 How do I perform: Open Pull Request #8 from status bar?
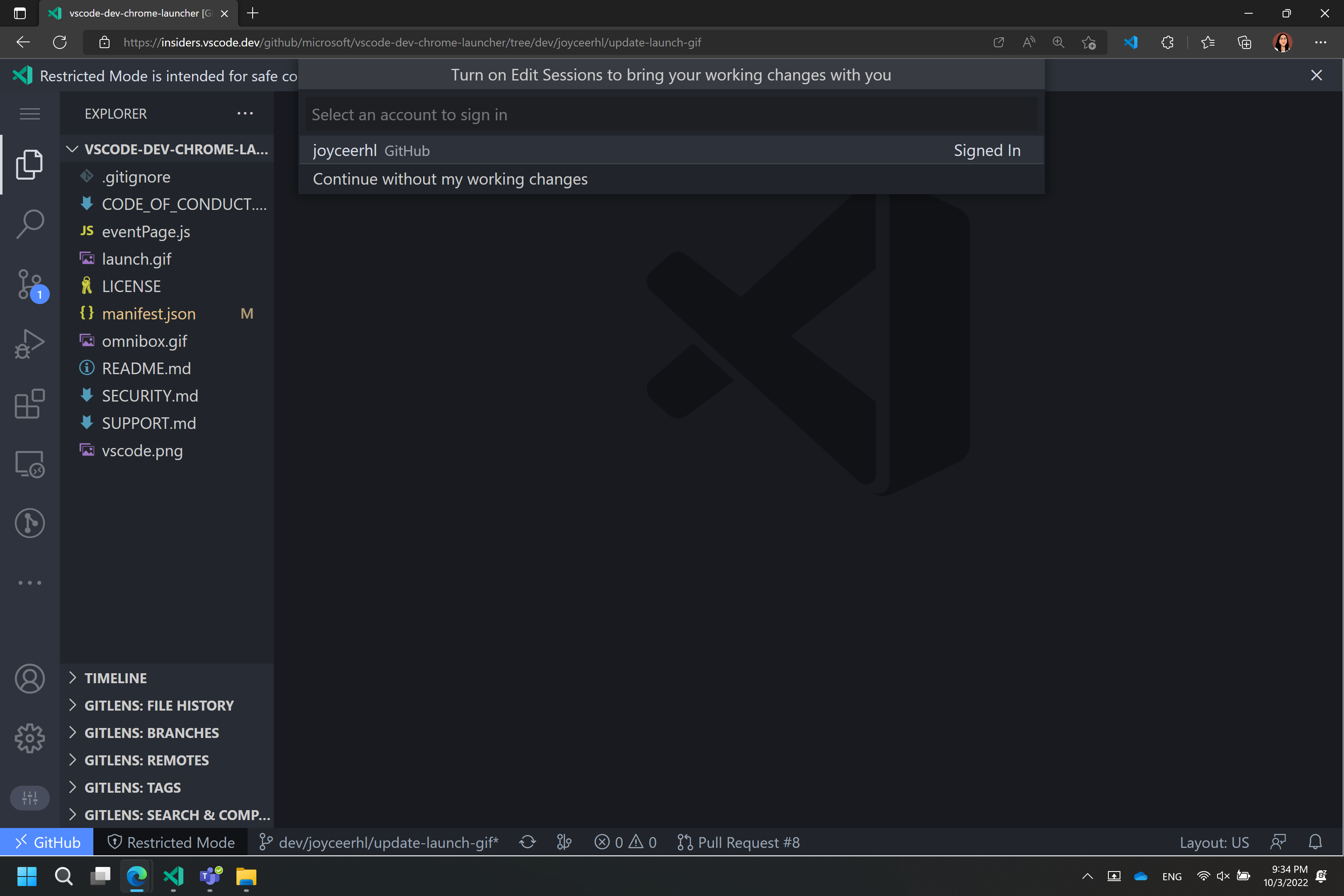coord(739,842)
